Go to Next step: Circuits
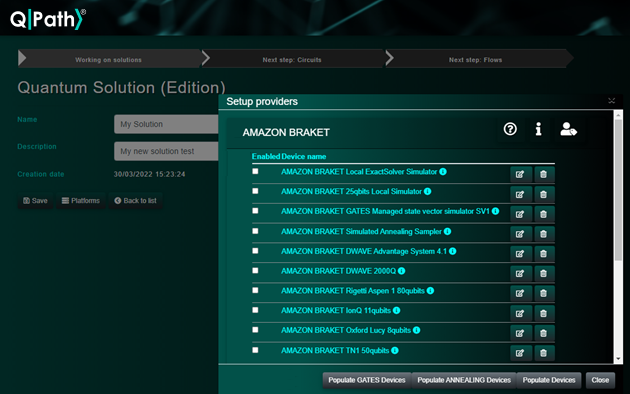 292,59
